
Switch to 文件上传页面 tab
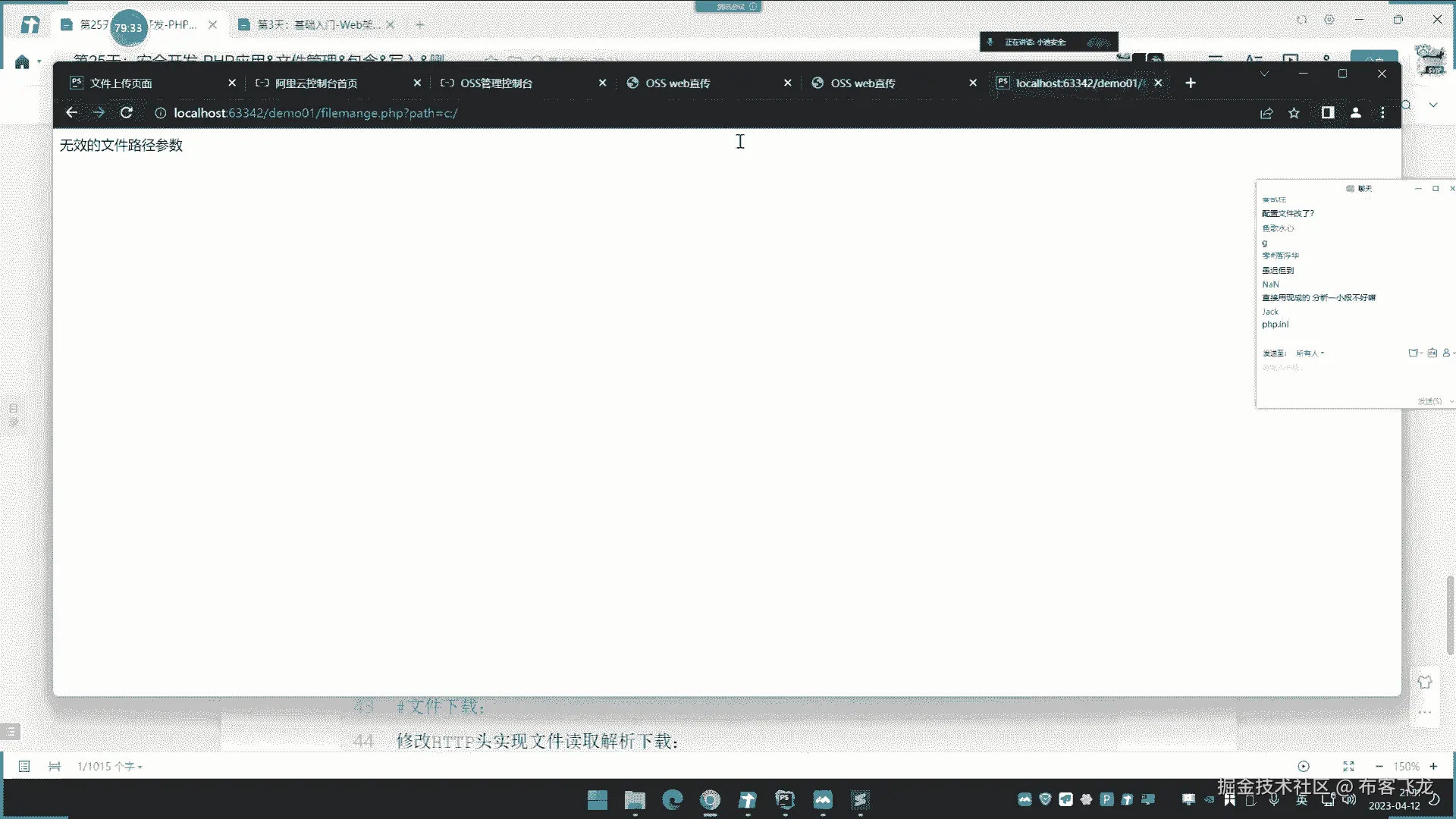coord(121,83)
